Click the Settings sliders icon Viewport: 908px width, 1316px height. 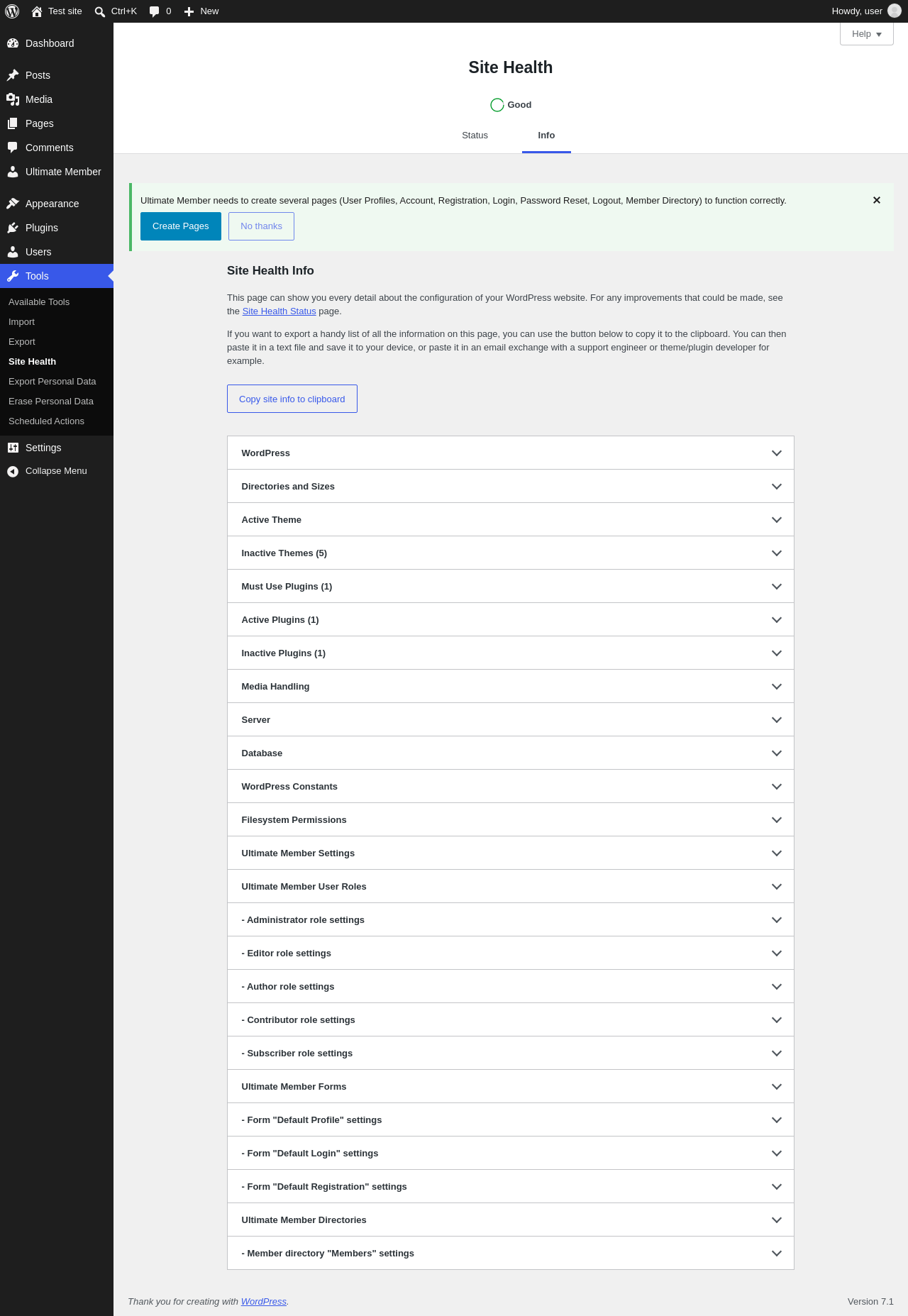[x=13, y=448]
